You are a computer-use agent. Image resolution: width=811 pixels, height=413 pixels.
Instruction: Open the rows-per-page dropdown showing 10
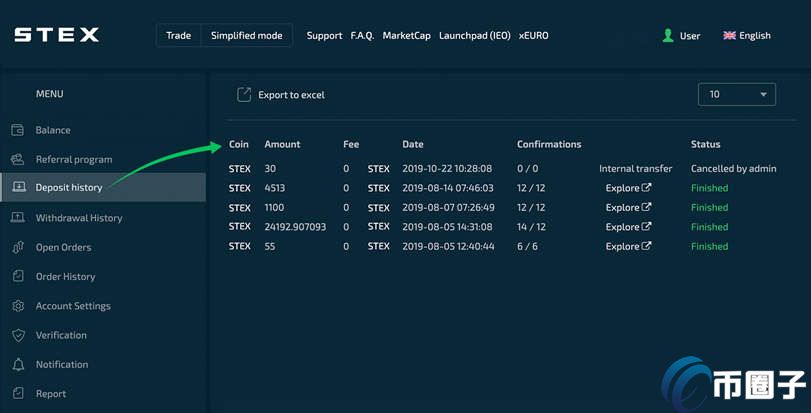point(737,95)
